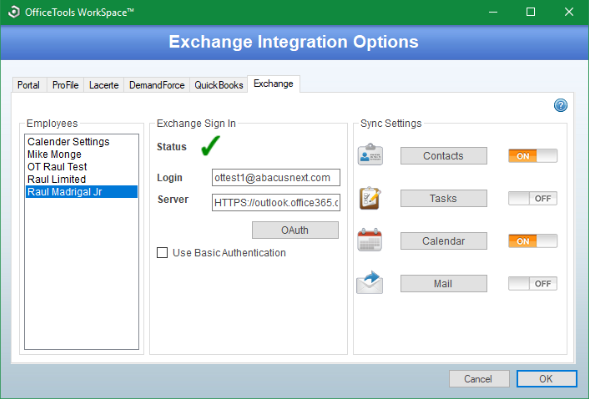
Task: Click the green status checkmark
Action: [x=210, y=146]
